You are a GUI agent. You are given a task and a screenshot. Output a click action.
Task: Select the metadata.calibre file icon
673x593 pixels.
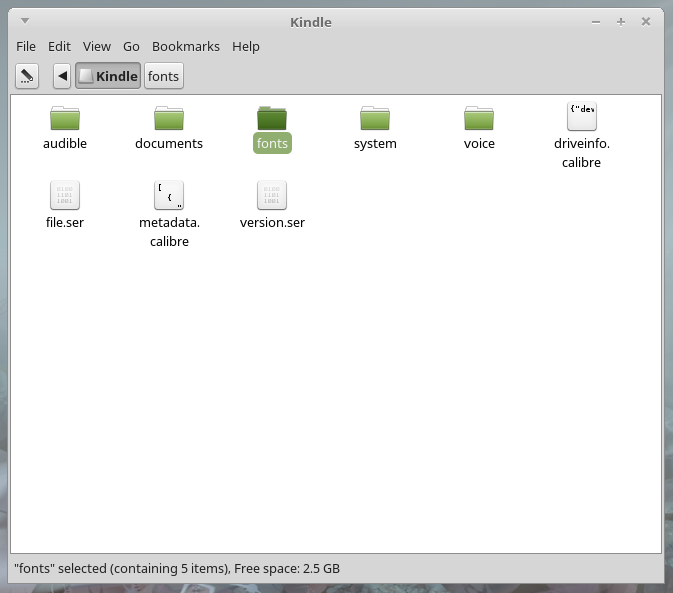tap(169, 195)
